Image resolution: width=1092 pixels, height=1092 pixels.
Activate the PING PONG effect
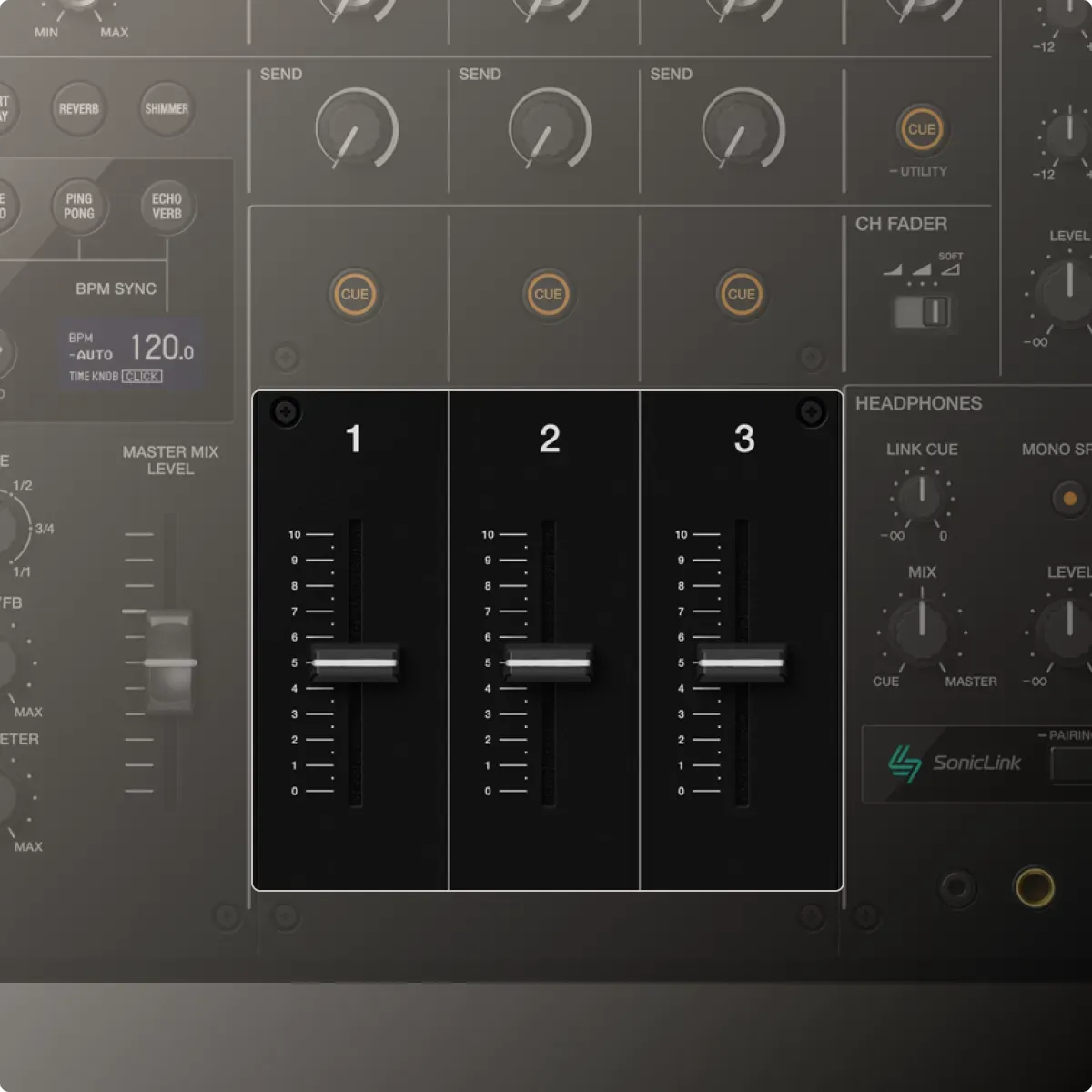coord(78,207)
